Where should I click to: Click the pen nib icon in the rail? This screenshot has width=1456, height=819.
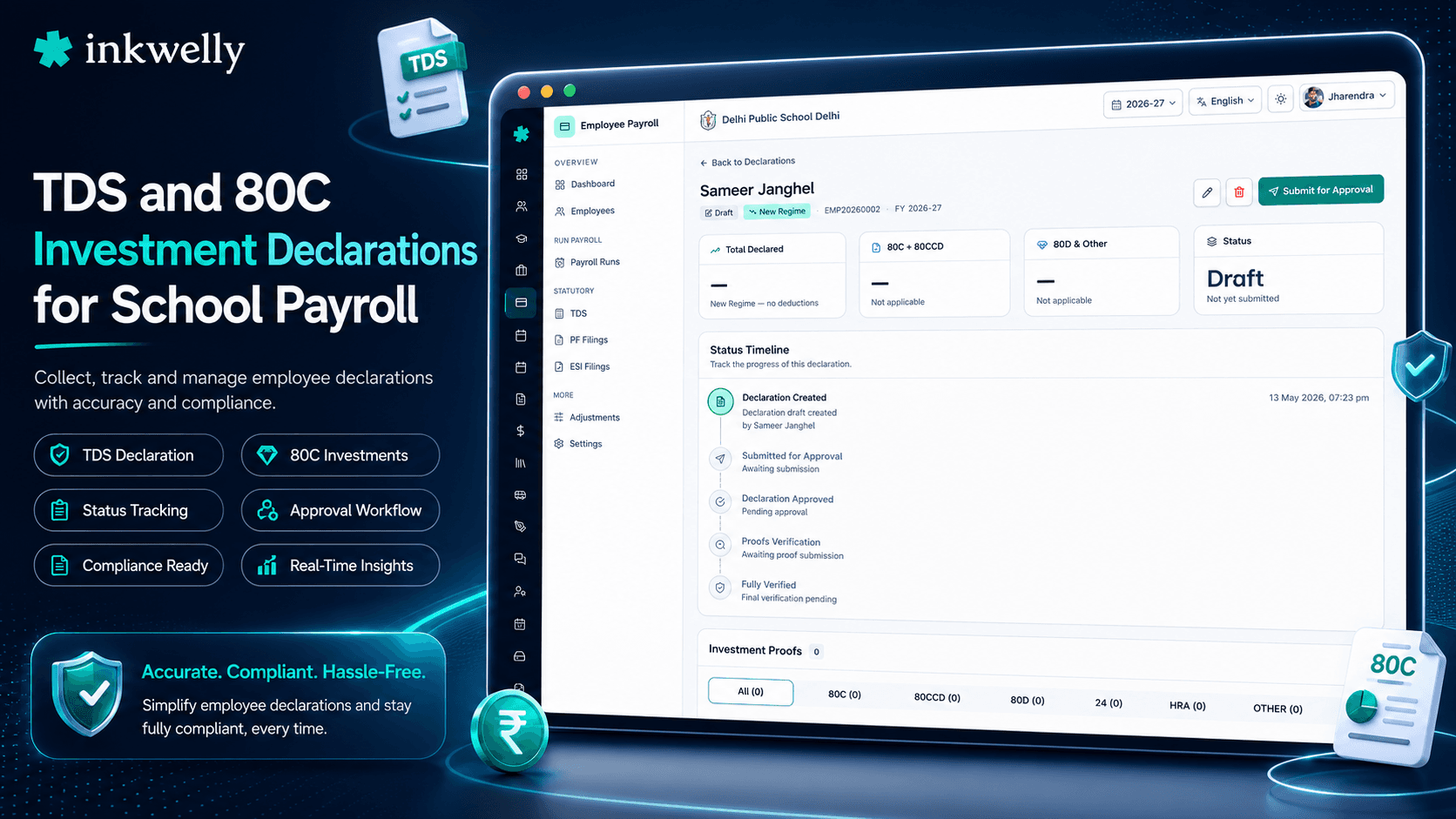[x=521, y=527]
